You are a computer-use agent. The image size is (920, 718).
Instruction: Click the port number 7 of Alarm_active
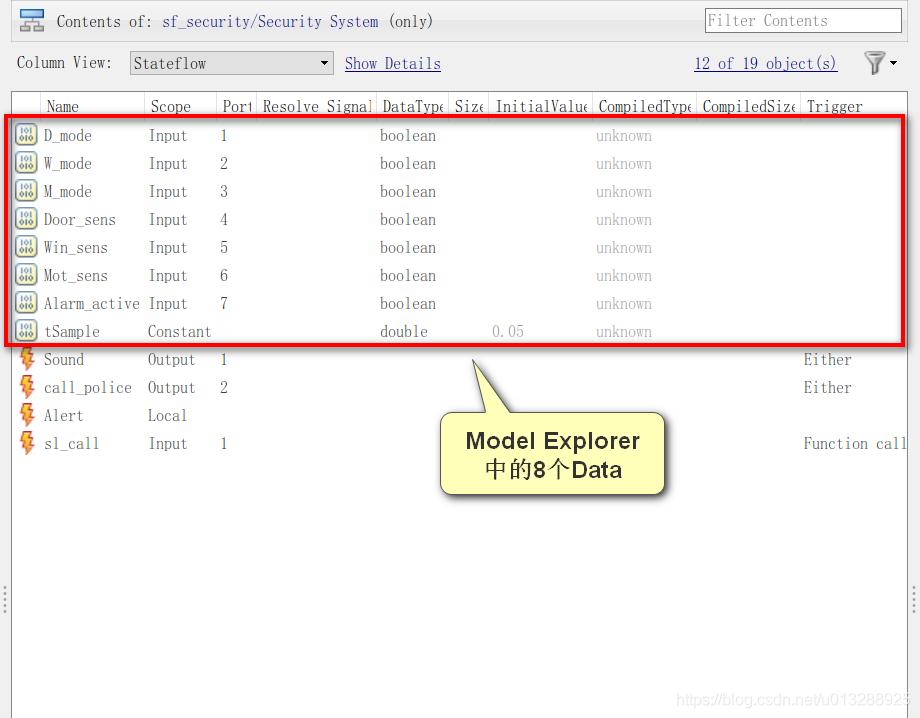[224, 304]
